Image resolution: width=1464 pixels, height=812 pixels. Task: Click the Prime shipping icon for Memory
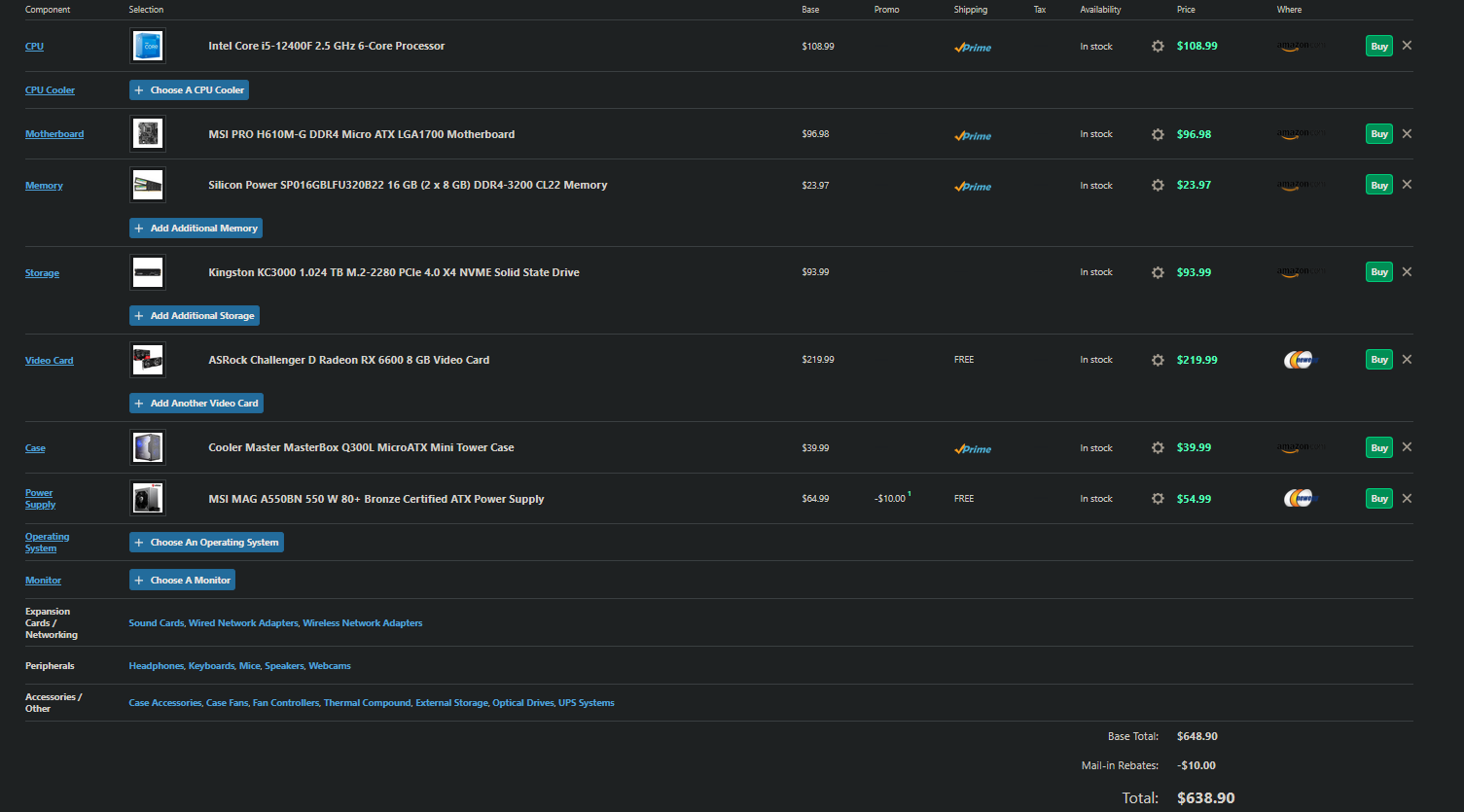[973, 186]
